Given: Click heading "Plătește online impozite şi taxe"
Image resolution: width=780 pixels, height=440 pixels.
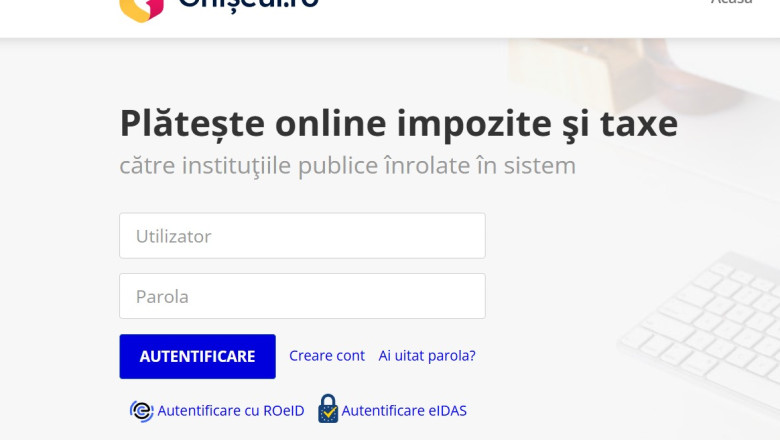Looking at the screenshot, I should coord(398,123).
